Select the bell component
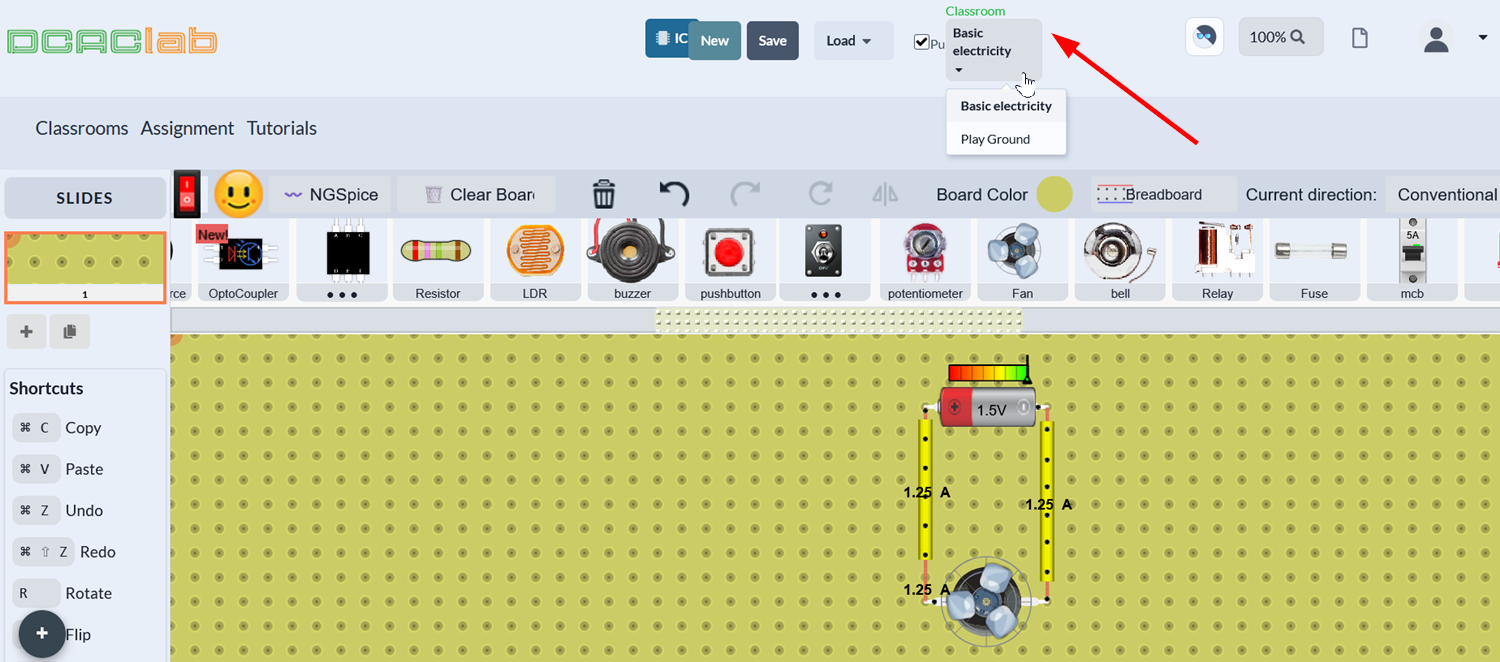The image size is (1500, 662). click(x=1120, y=262)
